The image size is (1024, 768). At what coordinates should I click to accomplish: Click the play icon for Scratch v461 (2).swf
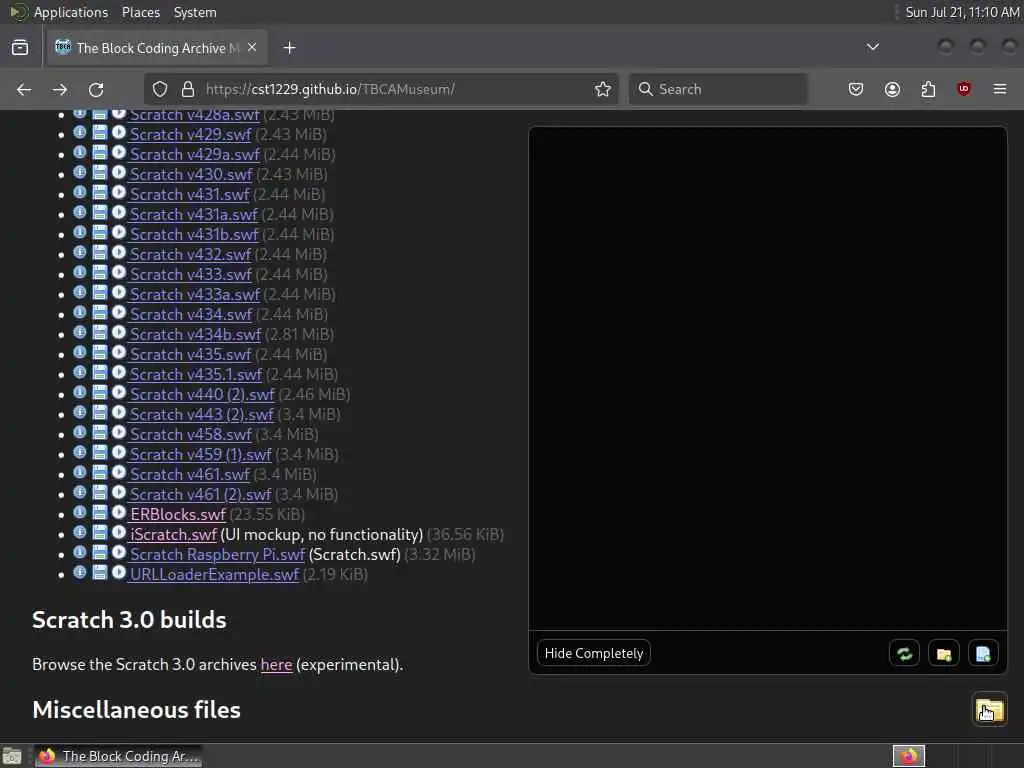[119, 492]
